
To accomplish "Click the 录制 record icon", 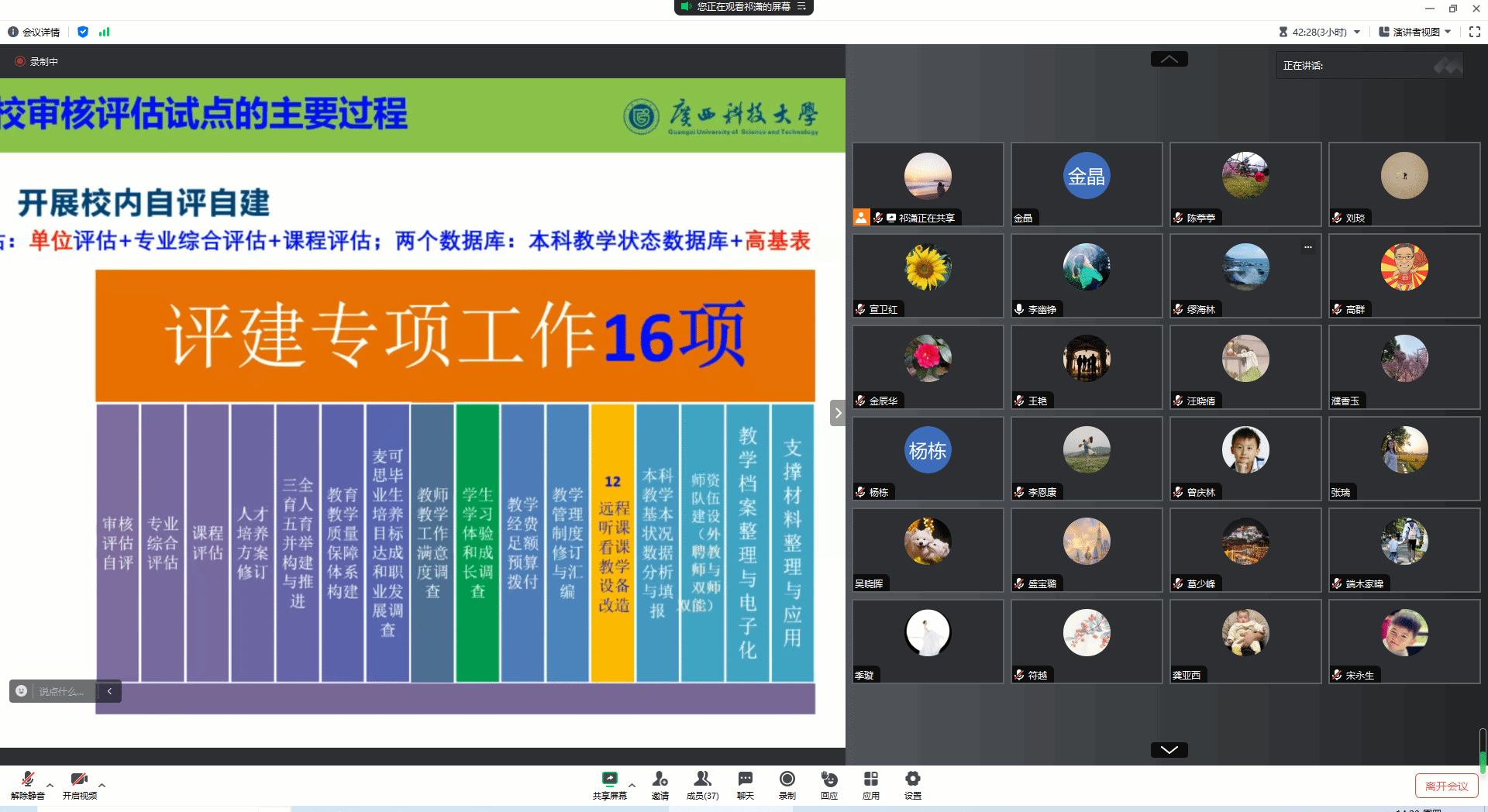I will click(x=787, y=783).
